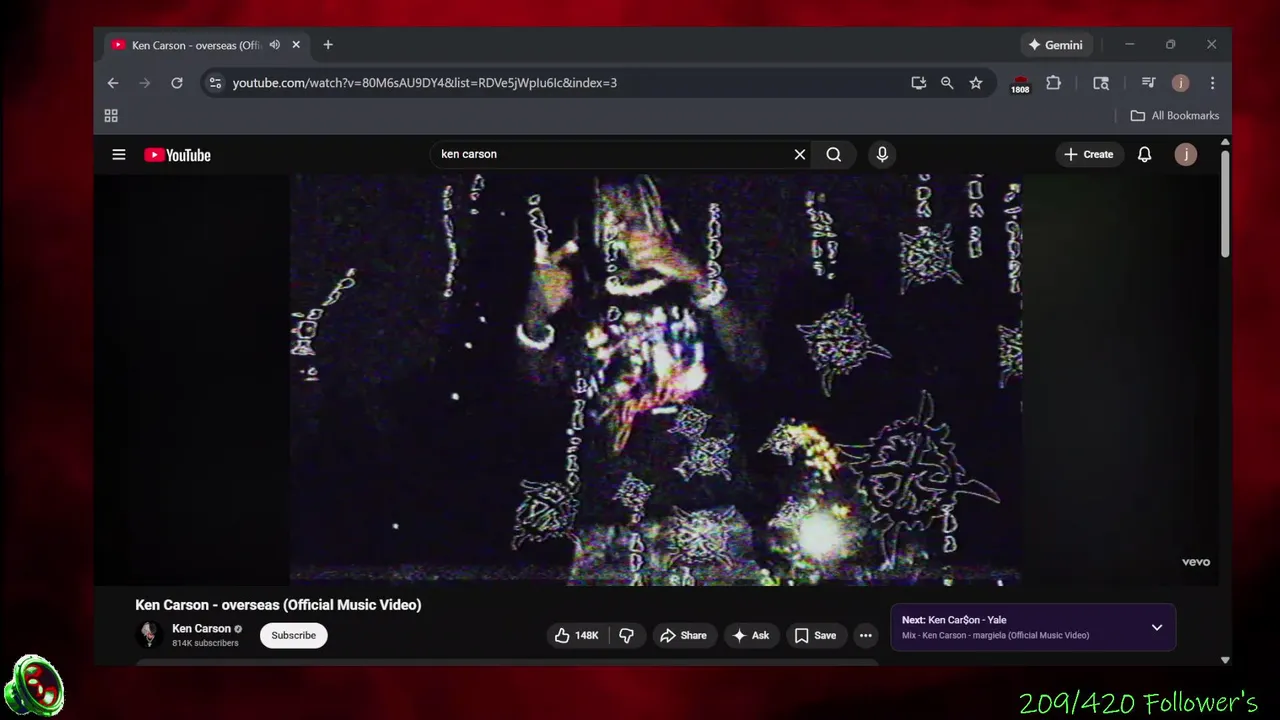Image resolution: width=1280 pixels, height=720 pixels.
Task: Click the 814K subscribers text
Action: tap(205, 643)
